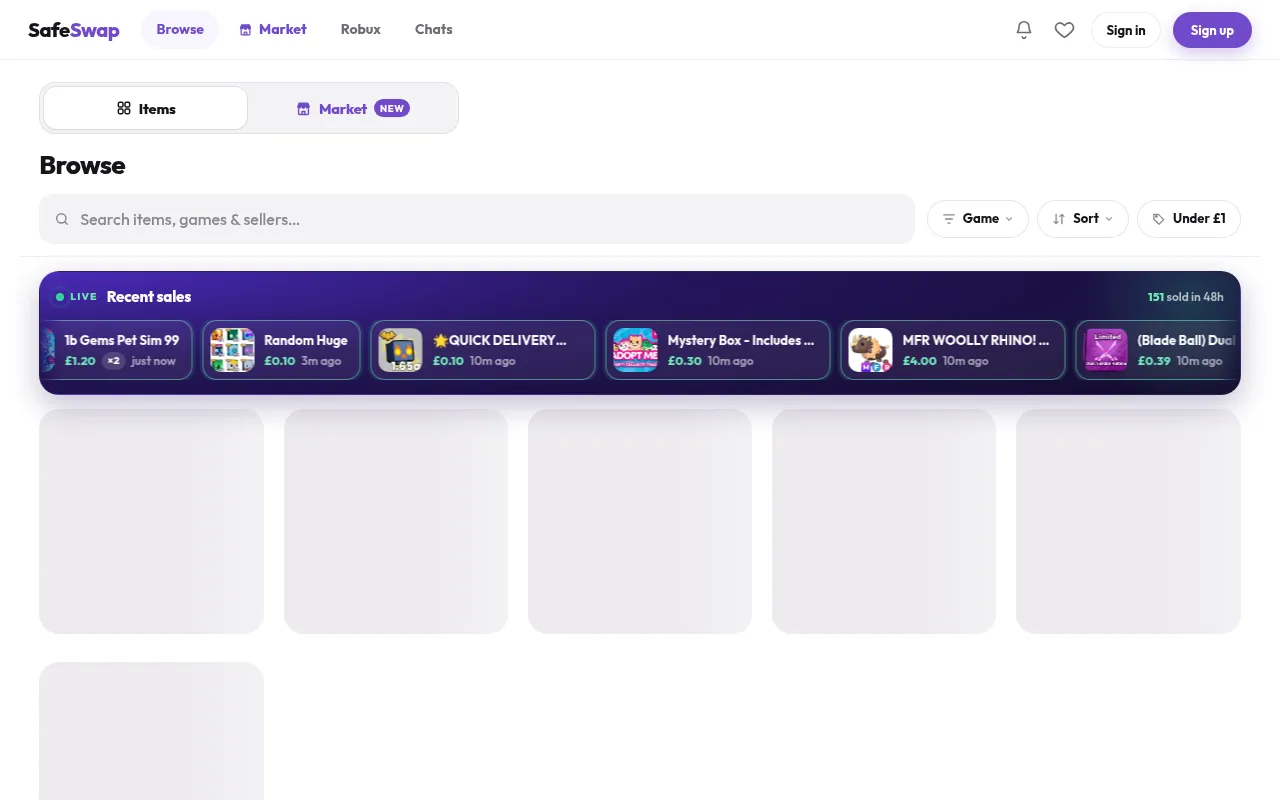The width and height of the screenshot is (1280, 800).
Task: Click the Browse page heading
Action: click(82, 166)
